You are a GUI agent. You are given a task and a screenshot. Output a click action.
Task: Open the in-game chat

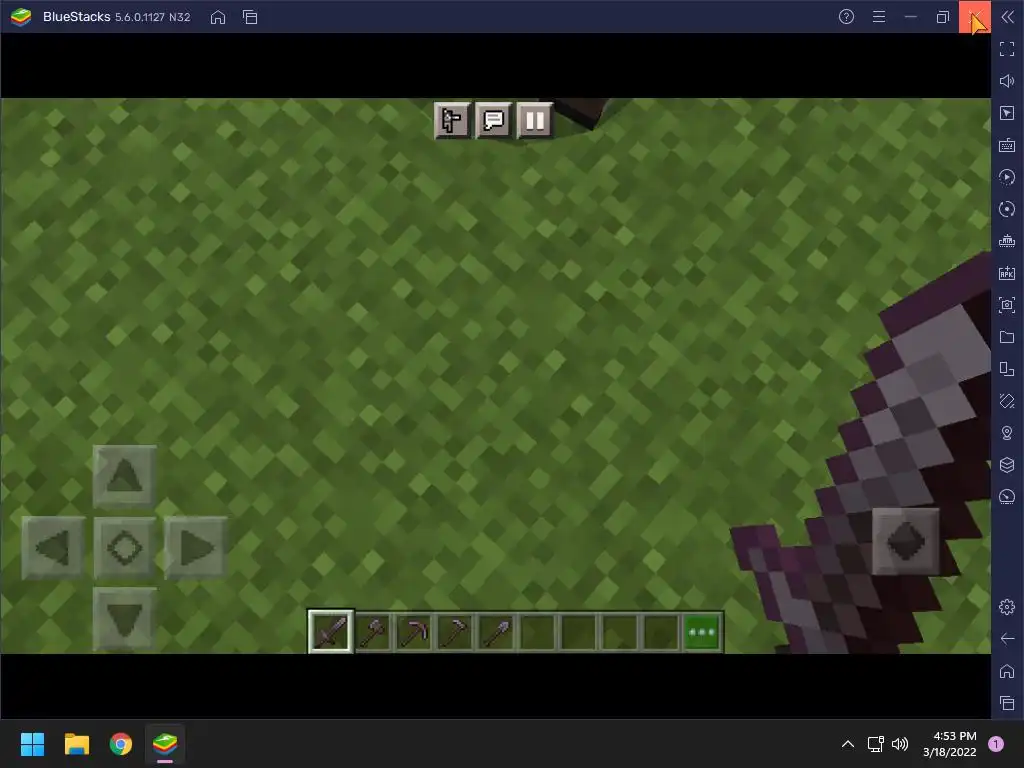pos(493,120)
